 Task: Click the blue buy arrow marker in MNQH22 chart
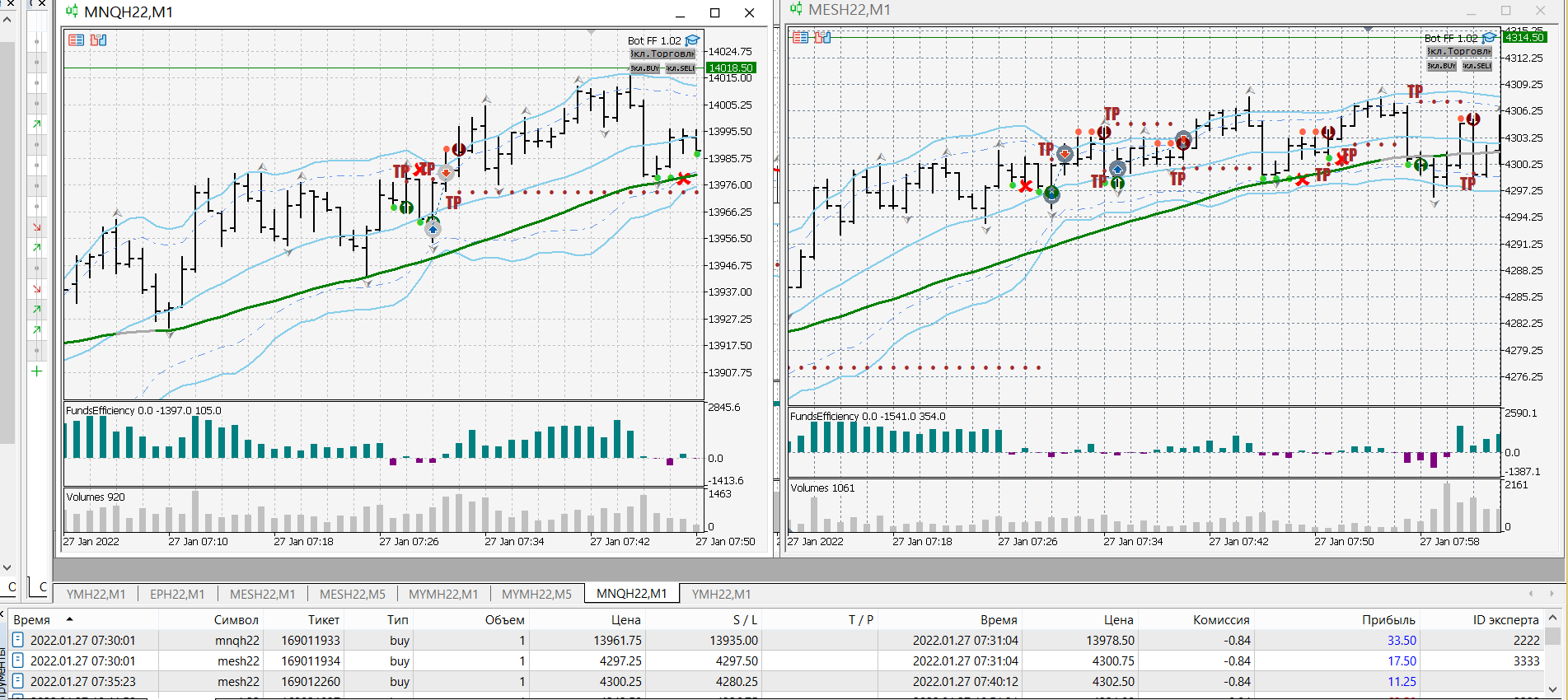[x=433, y=229]
